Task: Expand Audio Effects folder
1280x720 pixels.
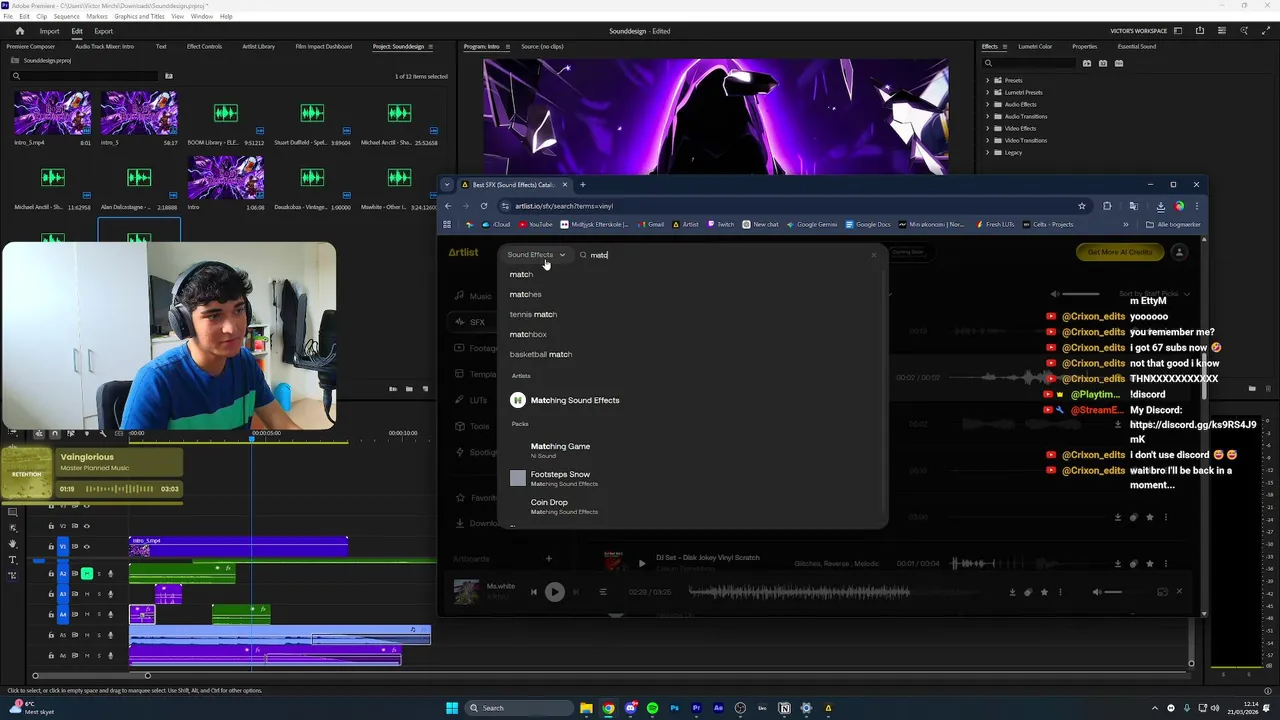Action: coord(988,104)
